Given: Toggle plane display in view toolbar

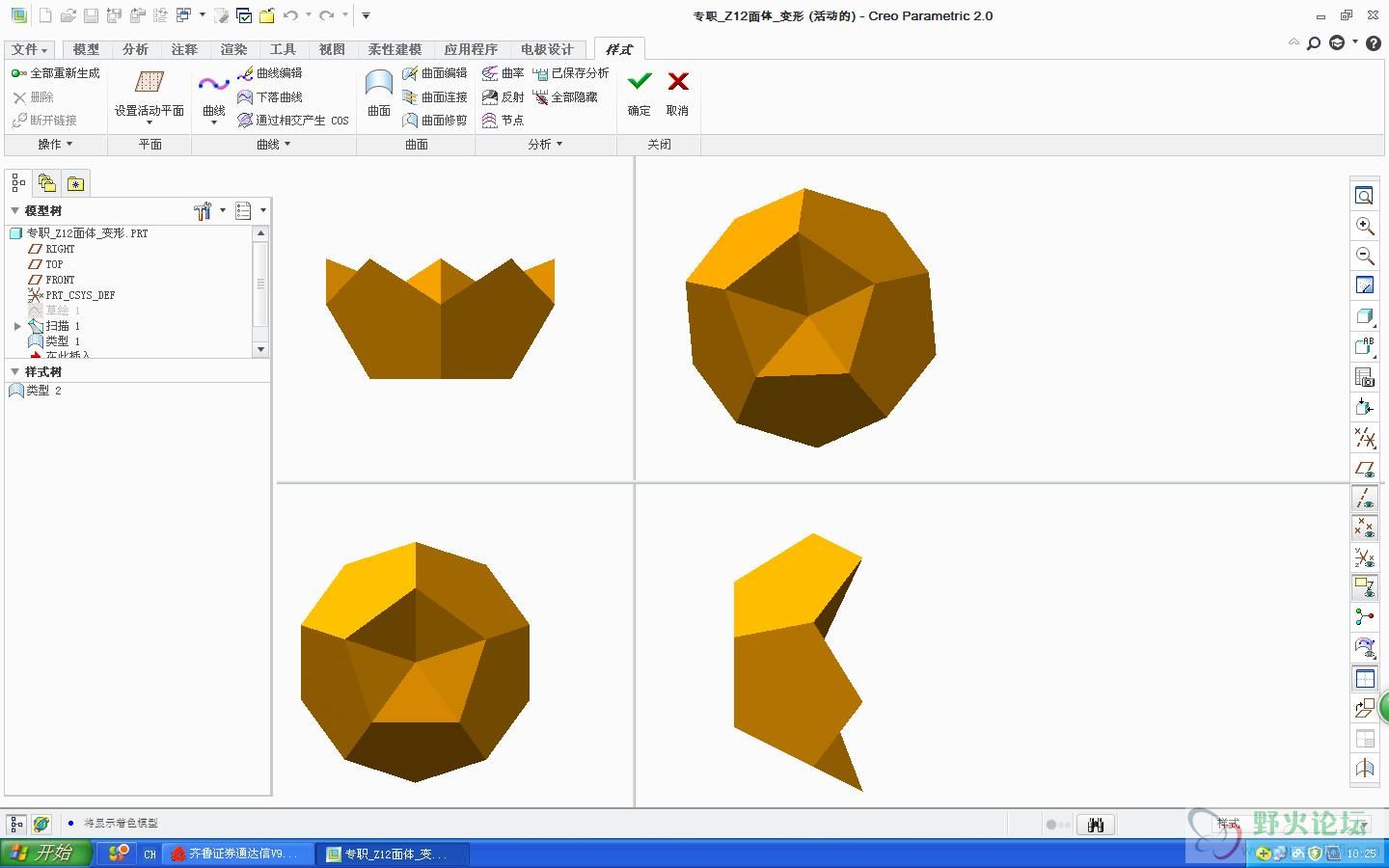Looking at the screenshot, I should click(x=1365, y=469).
